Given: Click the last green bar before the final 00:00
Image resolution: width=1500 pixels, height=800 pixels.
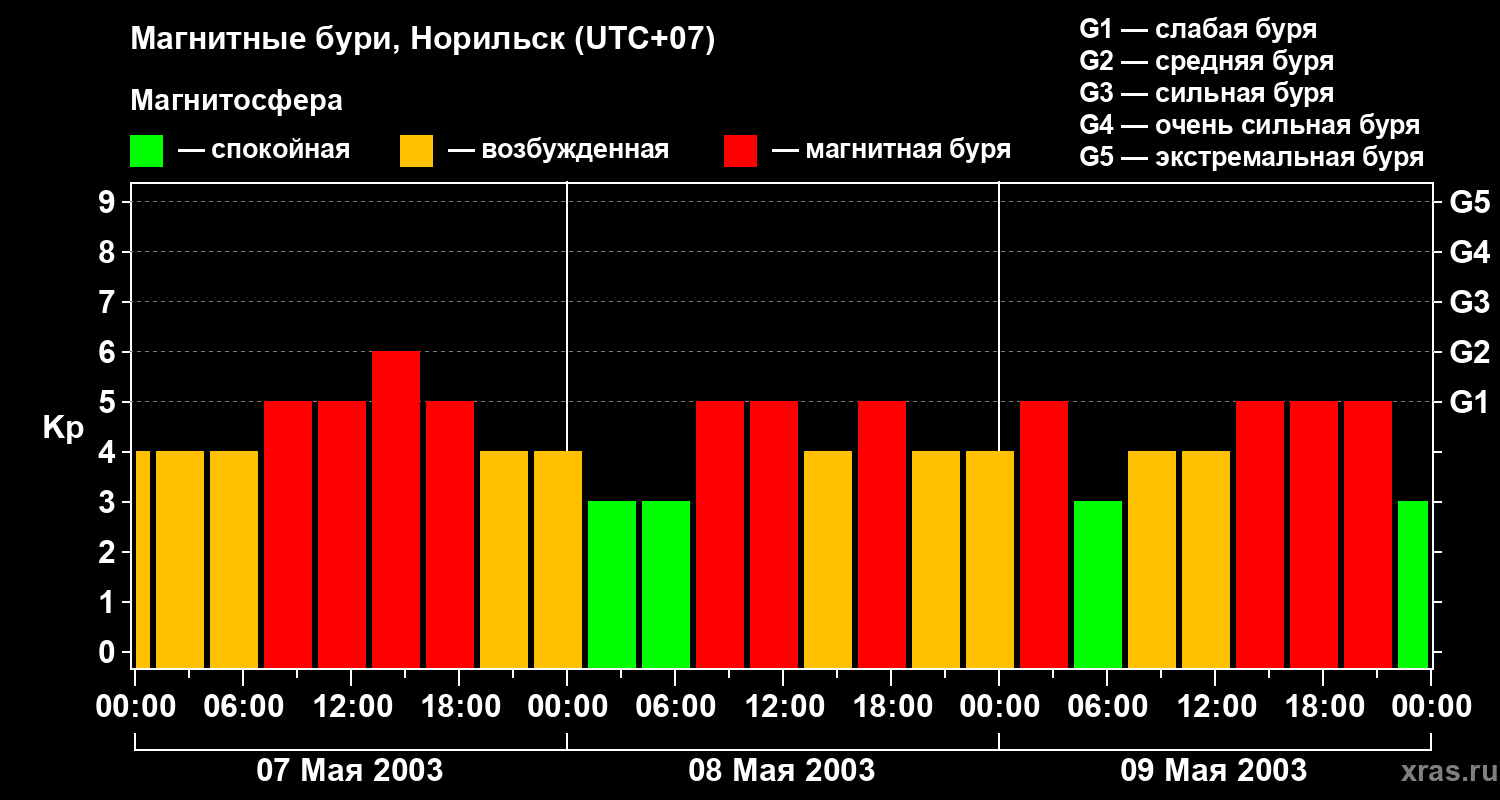Looking at the screenshot, I should 1413,585.
